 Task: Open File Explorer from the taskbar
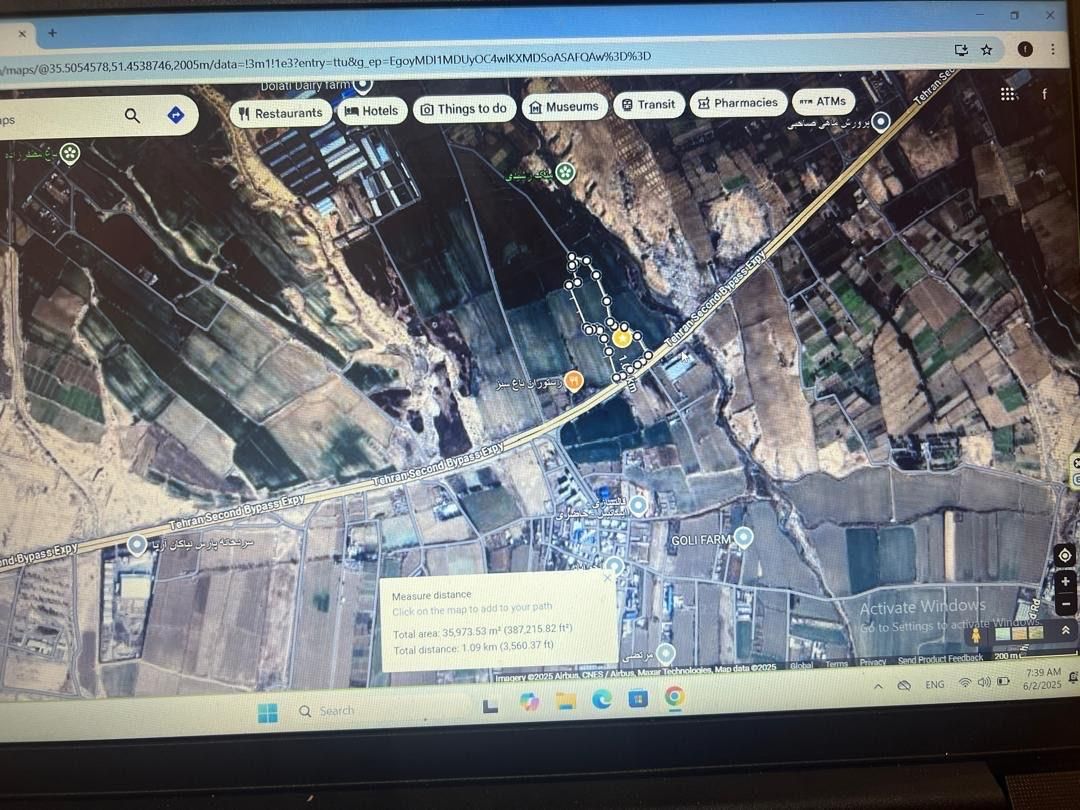tap(565, 701)
